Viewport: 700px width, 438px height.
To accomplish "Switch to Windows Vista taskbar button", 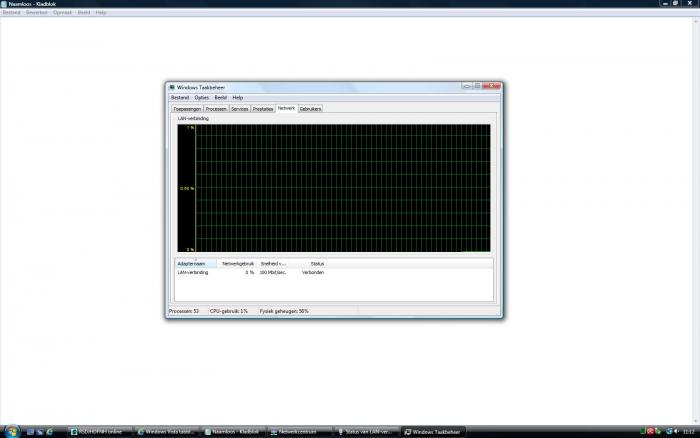I will pyautogui.click(x=166, y=432).
